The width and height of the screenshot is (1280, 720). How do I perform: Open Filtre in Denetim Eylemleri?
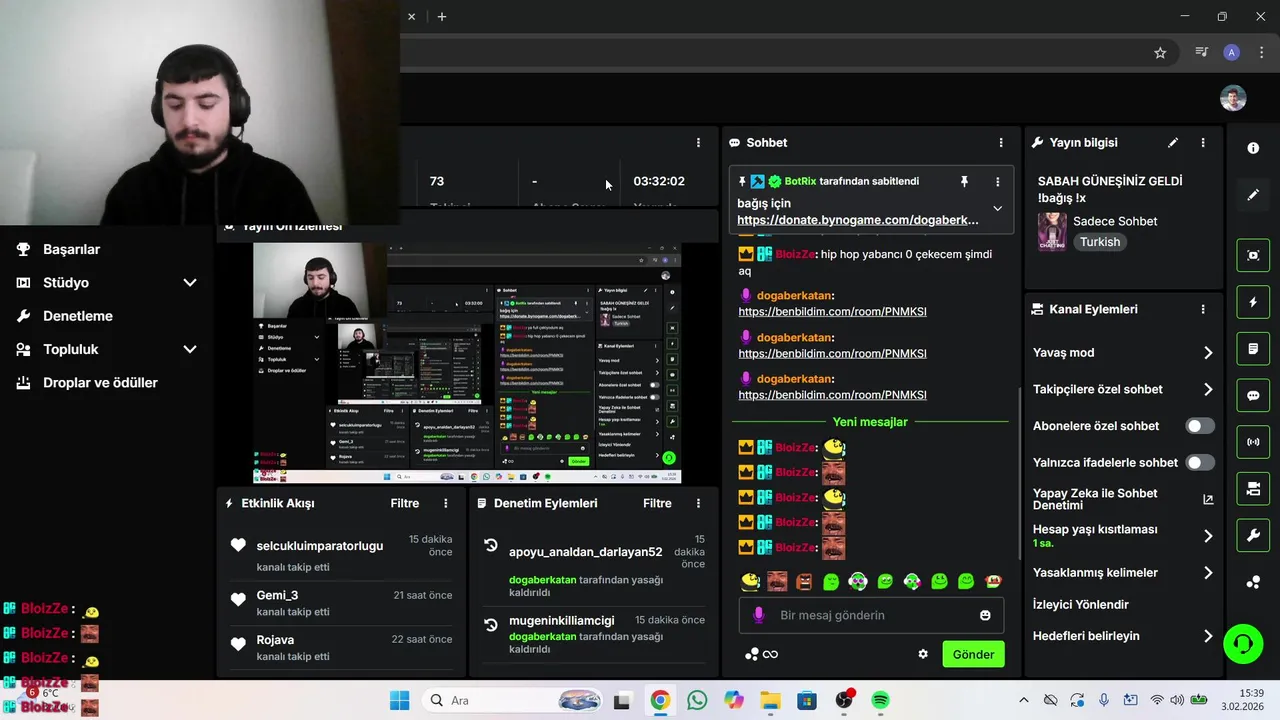[x=657, y=504]
